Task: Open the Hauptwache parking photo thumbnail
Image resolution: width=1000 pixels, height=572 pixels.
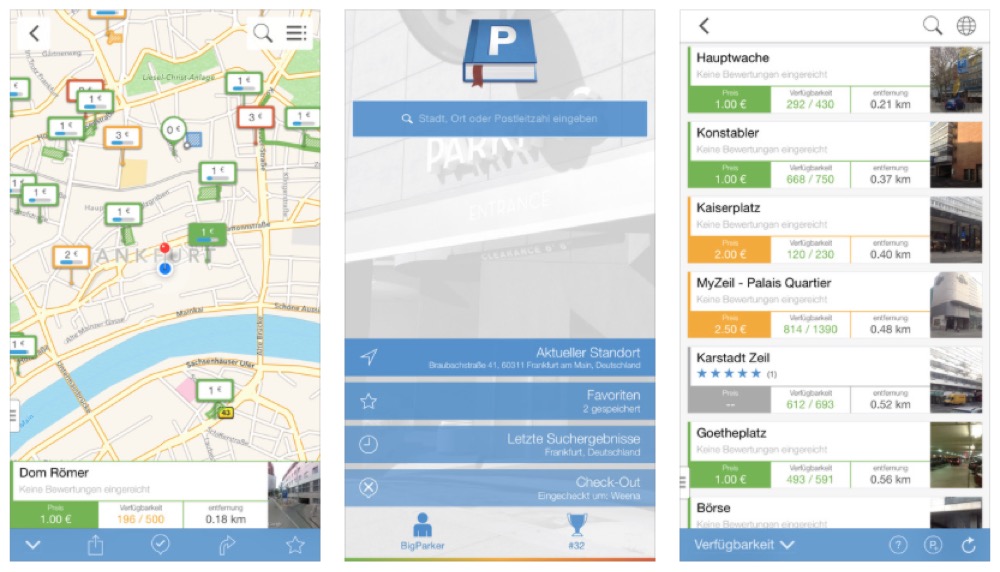Action: pos(955,80)
